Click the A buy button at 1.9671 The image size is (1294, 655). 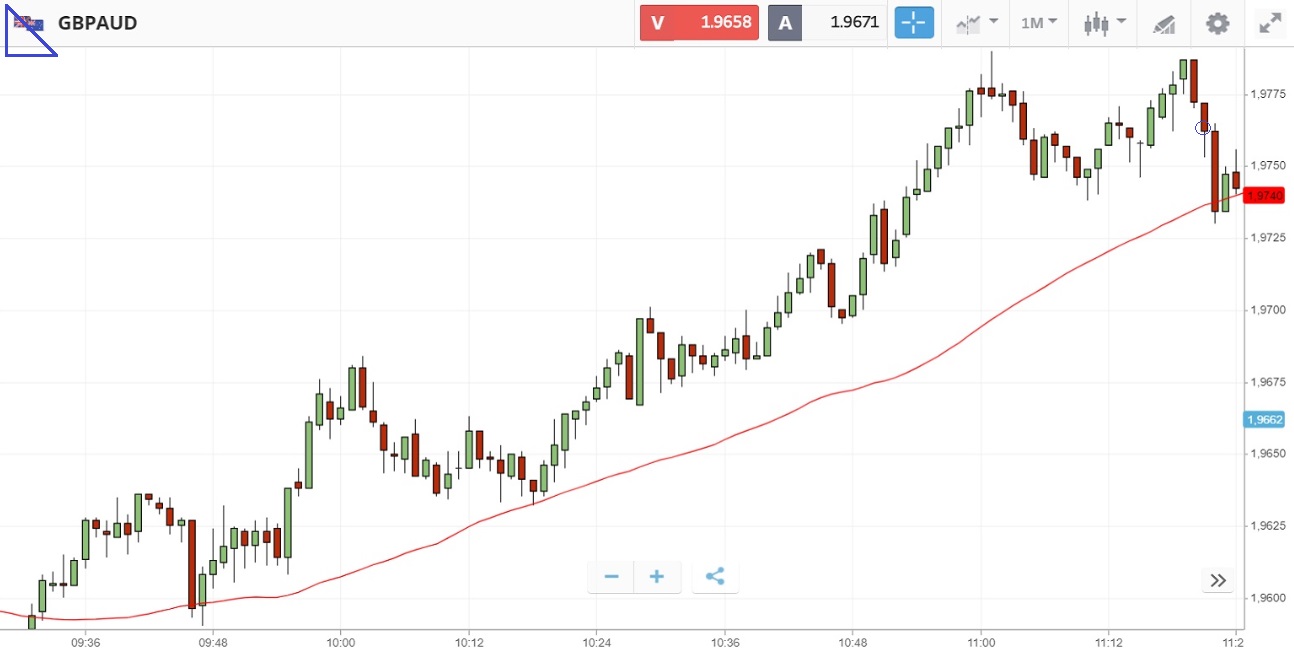coord(827,23)
